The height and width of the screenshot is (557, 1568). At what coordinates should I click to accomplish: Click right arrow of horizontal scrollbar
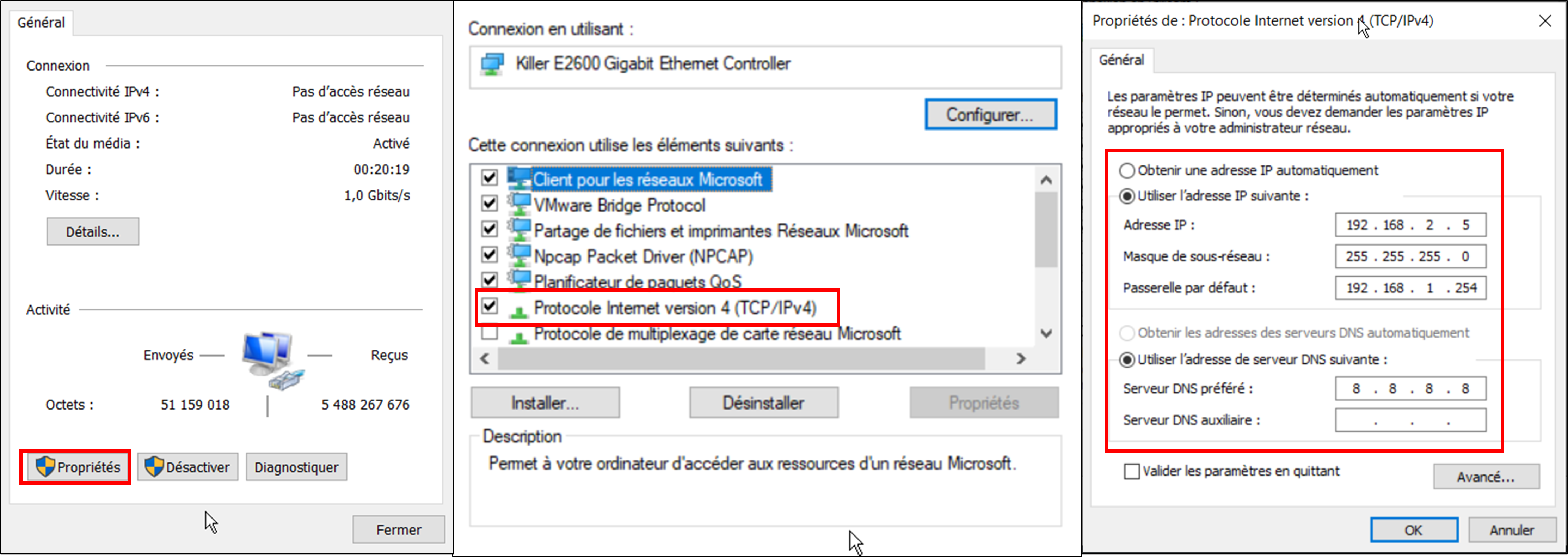pos(1021,358)
